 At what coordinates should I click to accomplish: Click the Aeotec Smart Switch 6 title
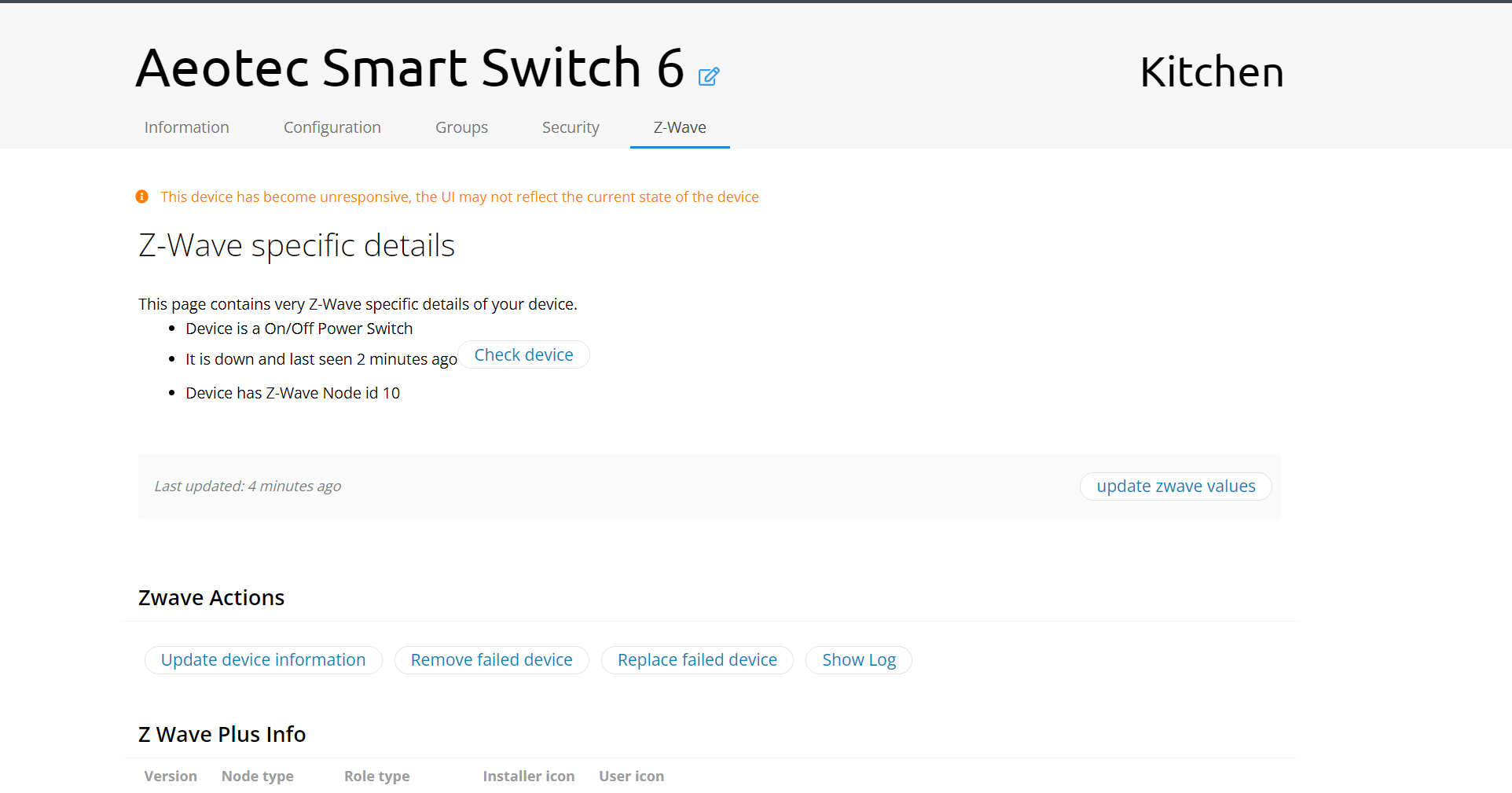click(x=409, y=68)
